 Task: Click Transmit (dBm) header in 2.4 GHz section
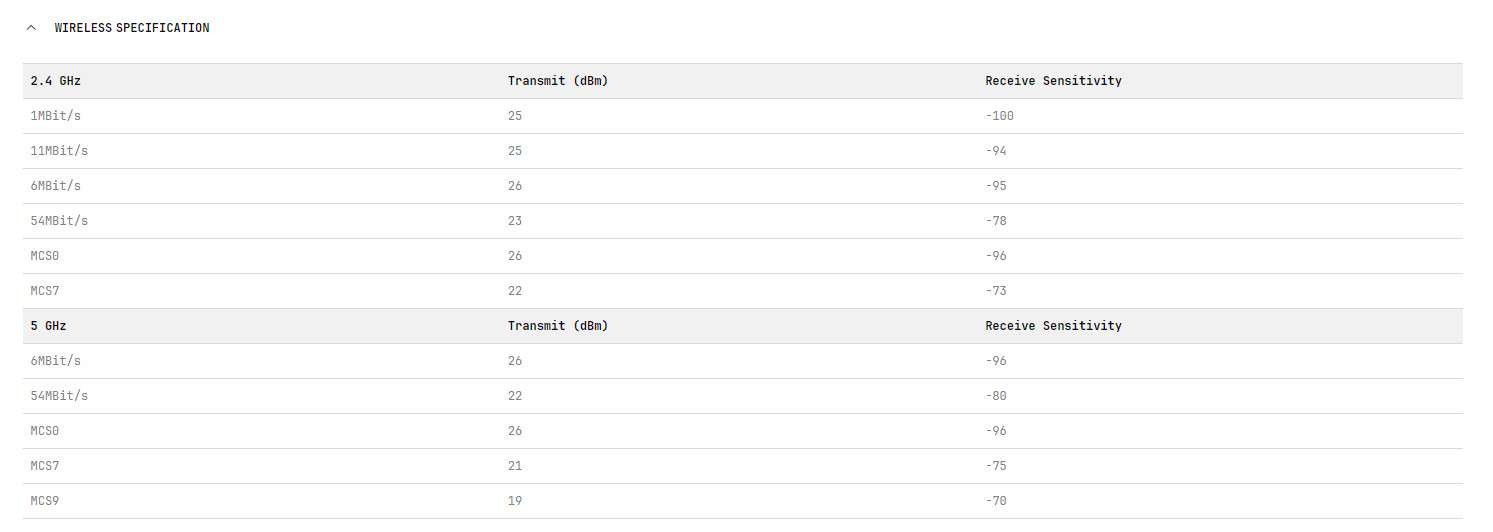(557, 81)
